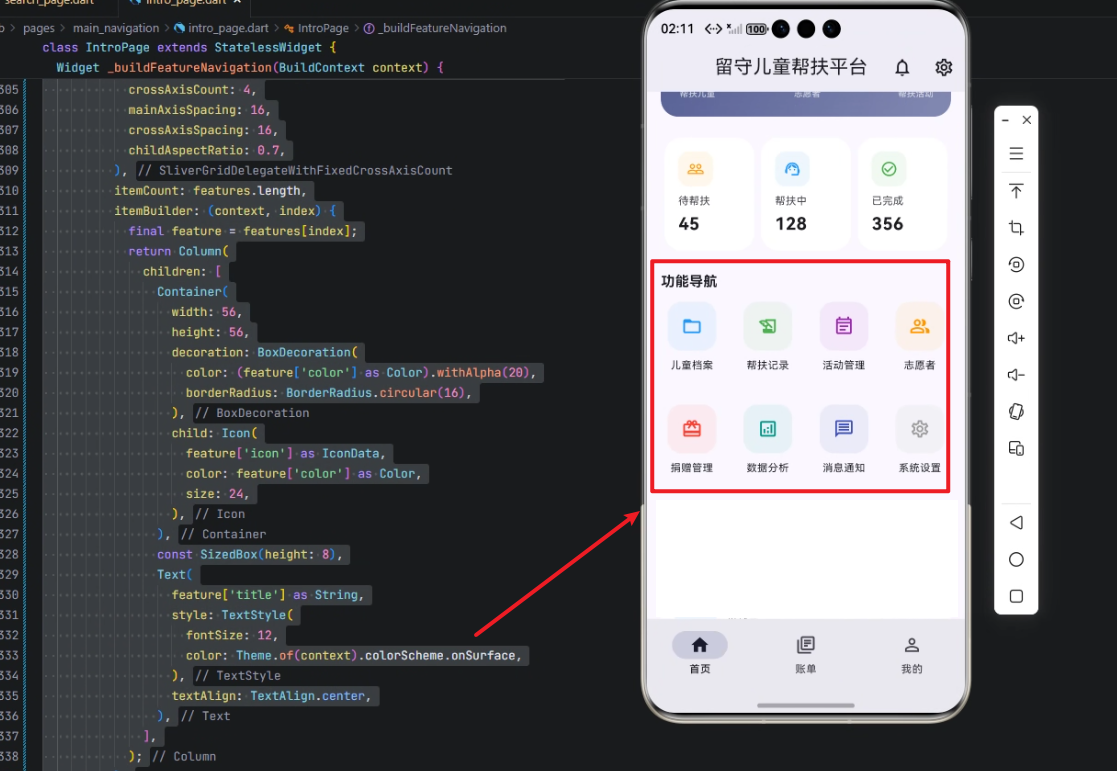Open the 儿童档案 folder feature icon
Screen dimensions: 1117x771
(692, 326)
